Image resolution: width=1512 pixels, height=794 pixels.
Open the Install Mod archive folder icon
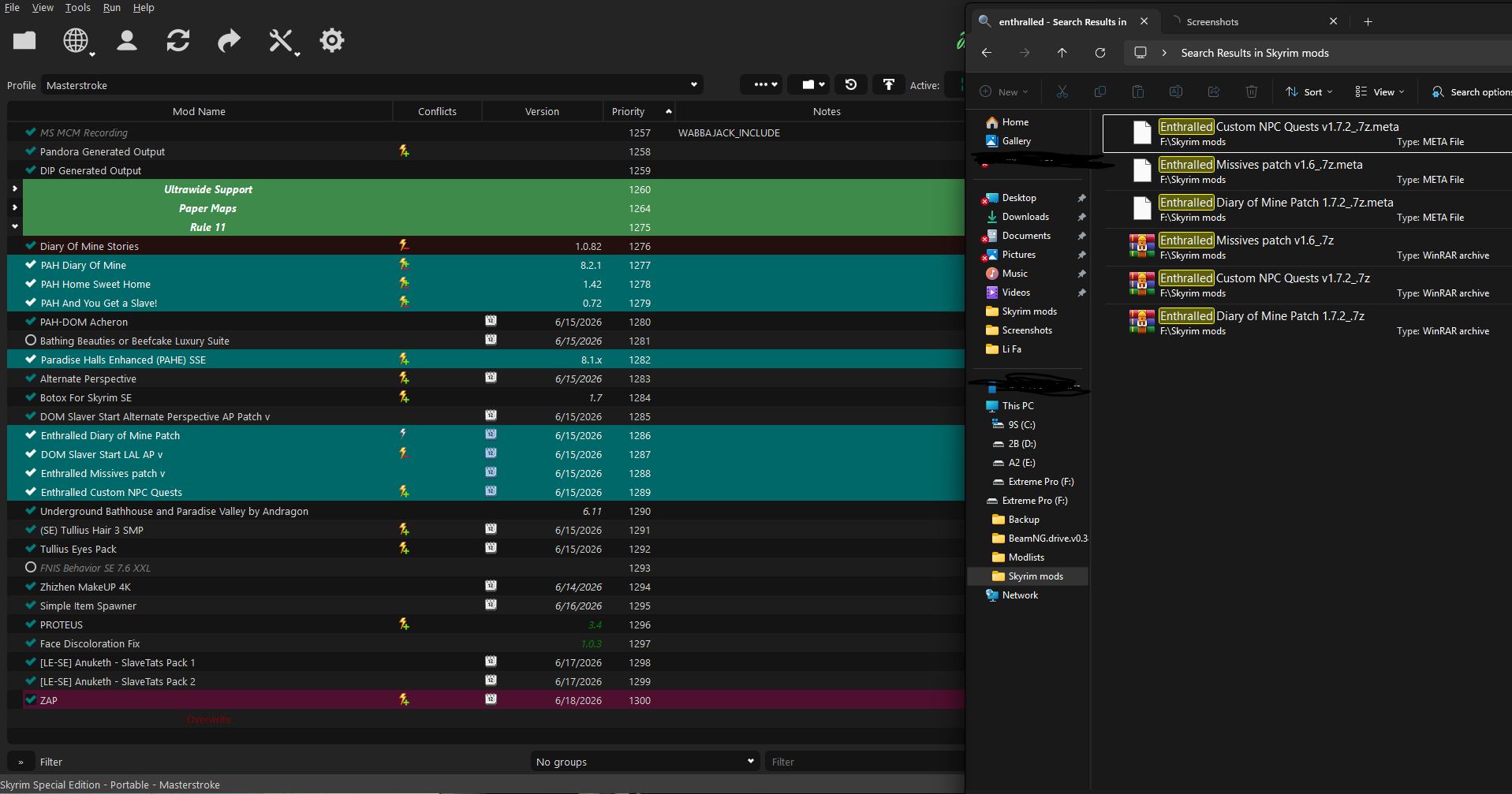coord(24,40)
